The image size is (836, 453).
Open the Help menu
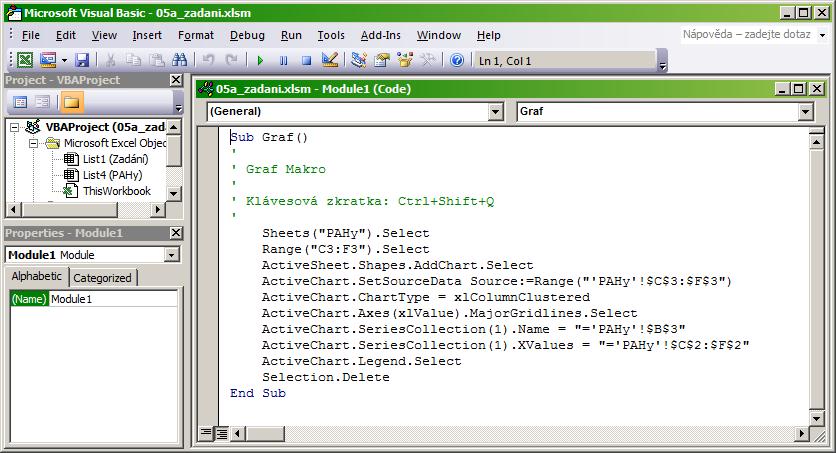coord(488,35)
